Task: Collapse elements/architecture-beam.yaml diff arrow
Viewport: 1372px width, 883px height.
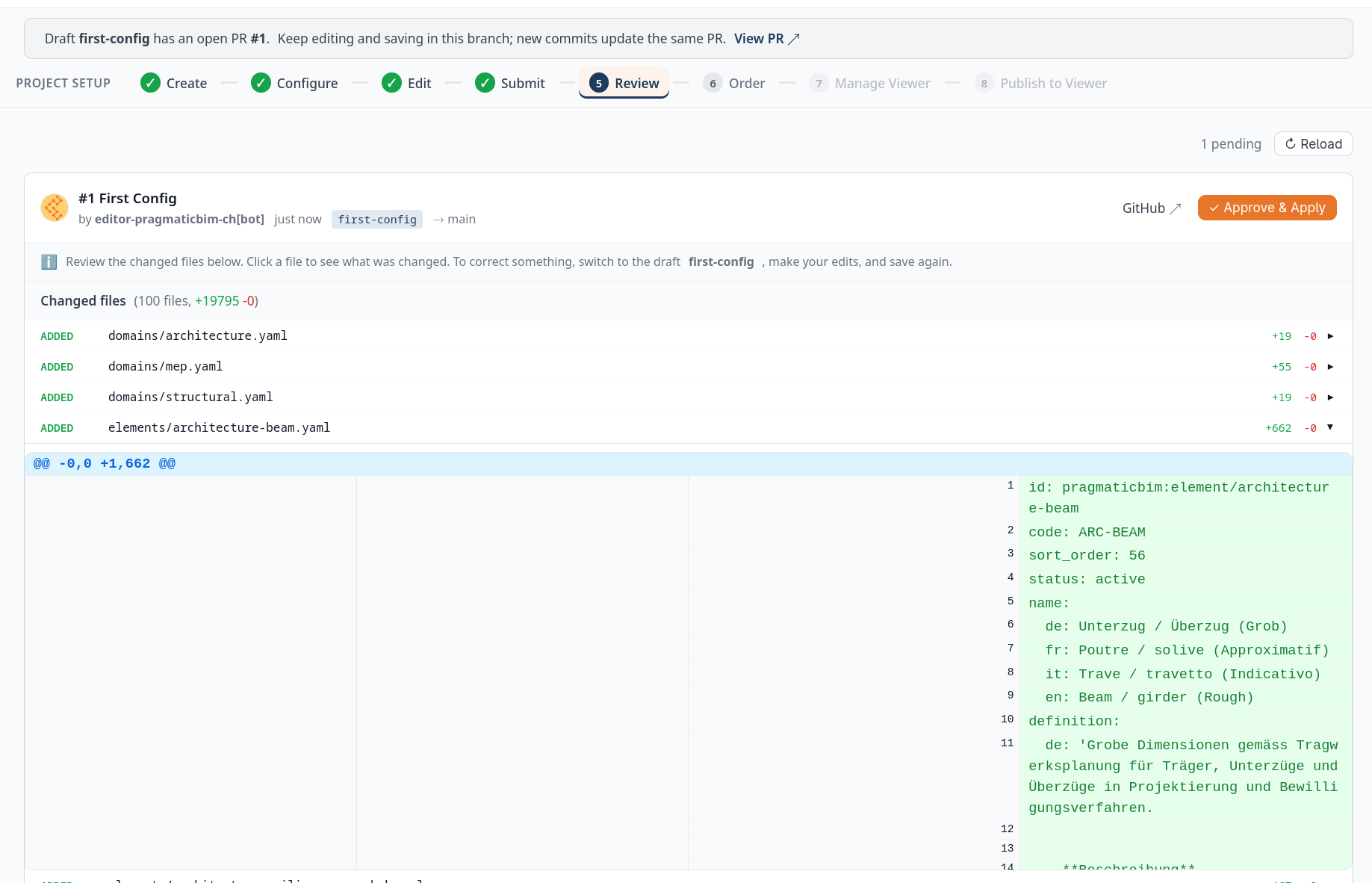Action: (x=1330, y=427)
